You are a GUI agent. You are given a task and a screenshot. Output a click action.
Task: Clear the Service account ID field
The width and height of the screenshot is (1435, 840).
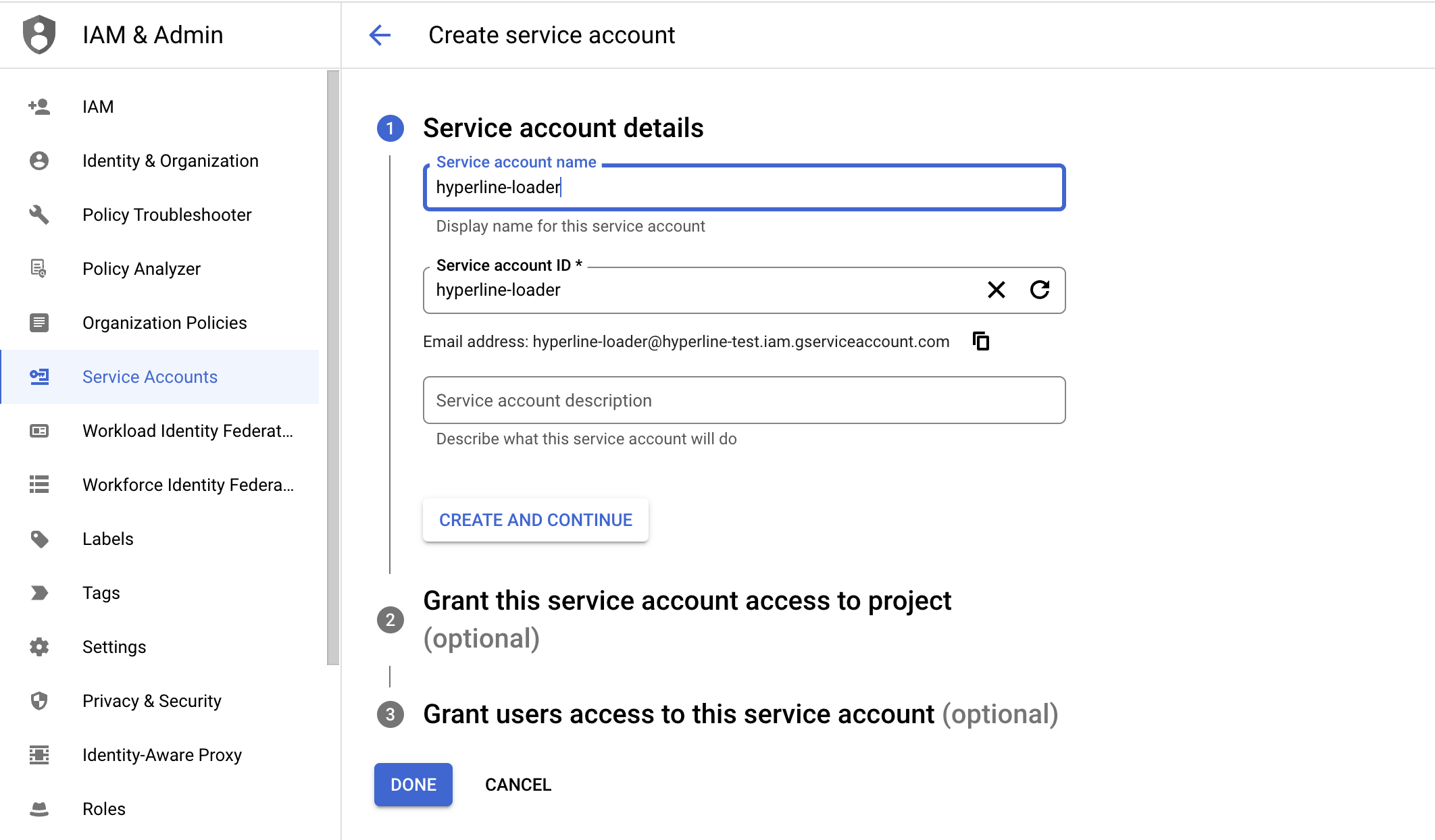pyautogui.click(x=996, y=290)
